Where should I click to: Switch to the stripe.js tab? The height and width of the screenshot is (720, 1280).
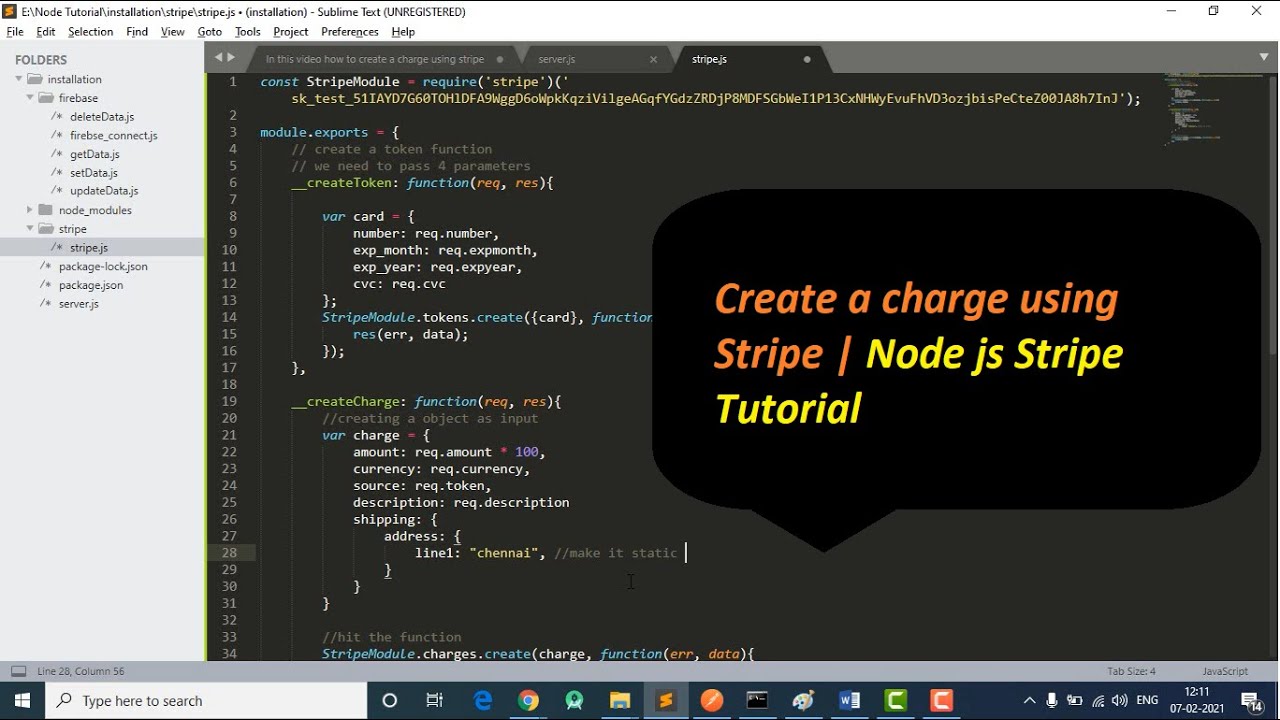(x=709, y=59)
